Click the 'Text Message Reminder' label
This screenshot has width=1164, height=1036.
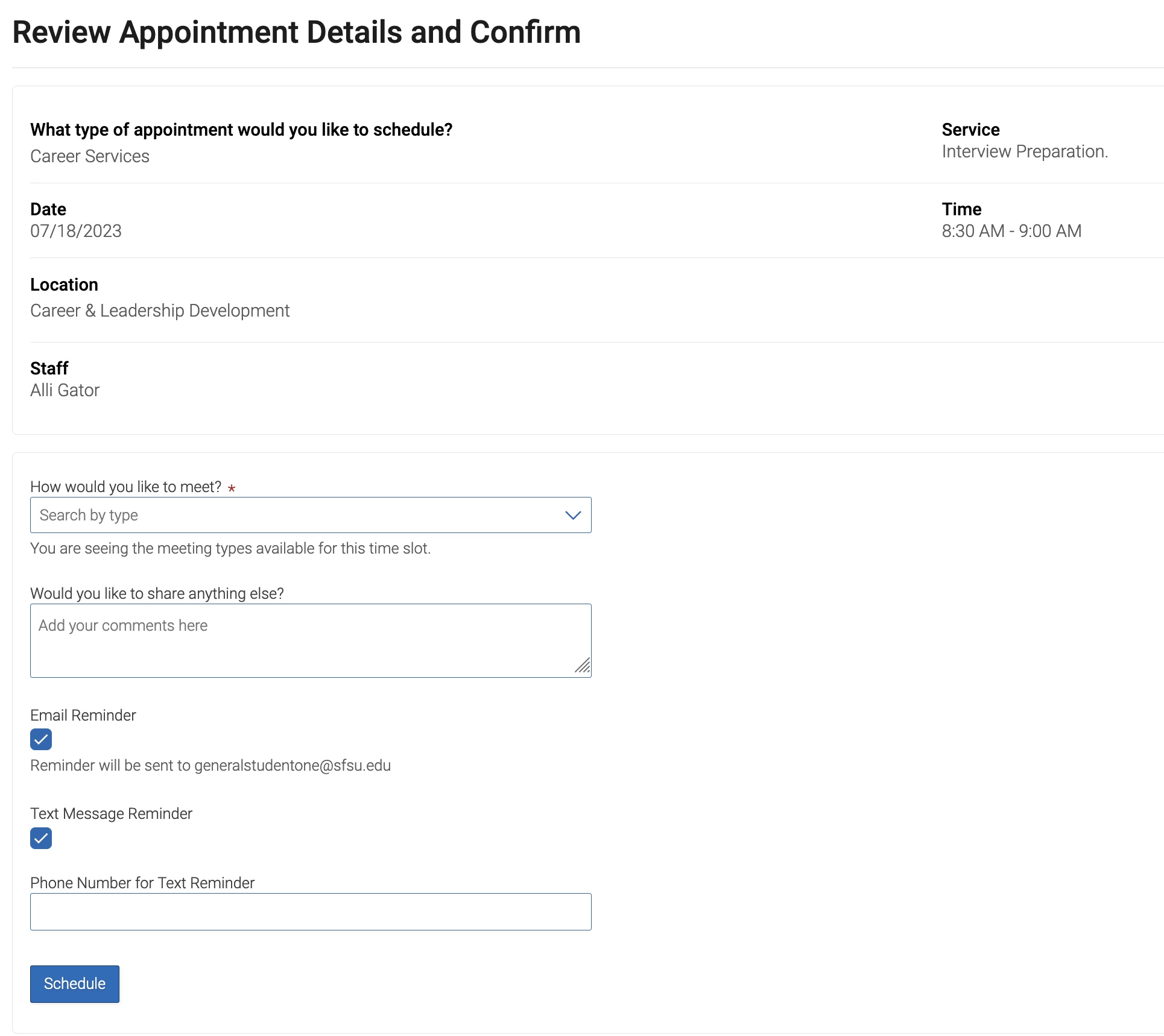pyautogui.click(x=111, y=813)
